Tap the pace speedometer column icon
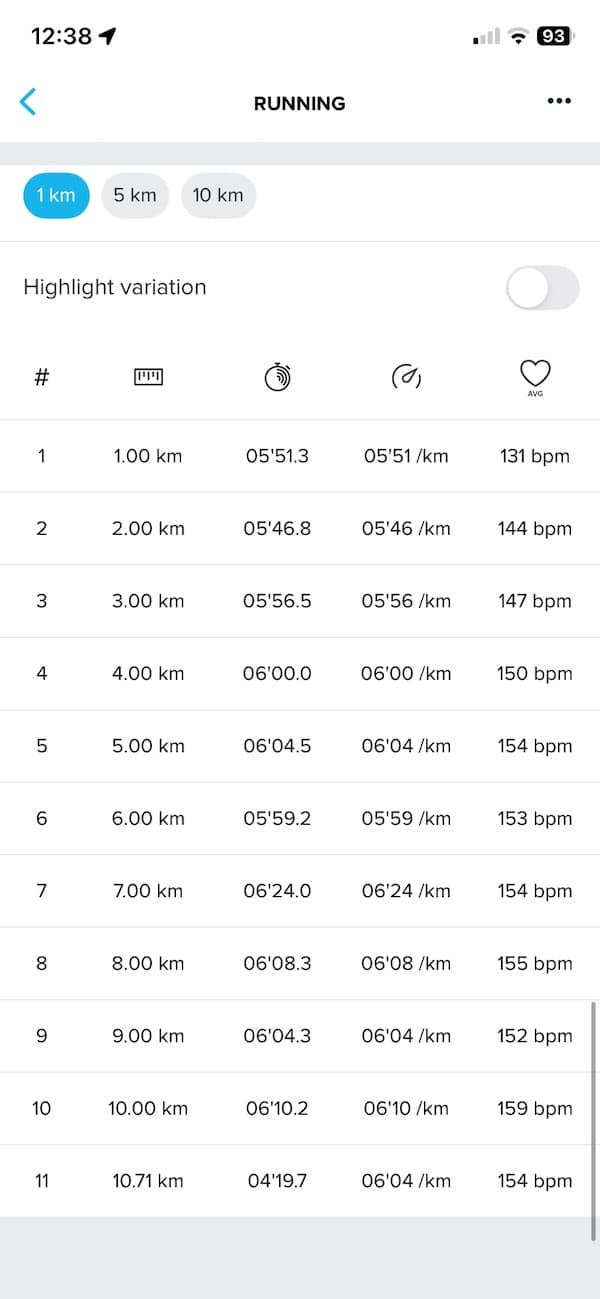 [x=405, y=377]
